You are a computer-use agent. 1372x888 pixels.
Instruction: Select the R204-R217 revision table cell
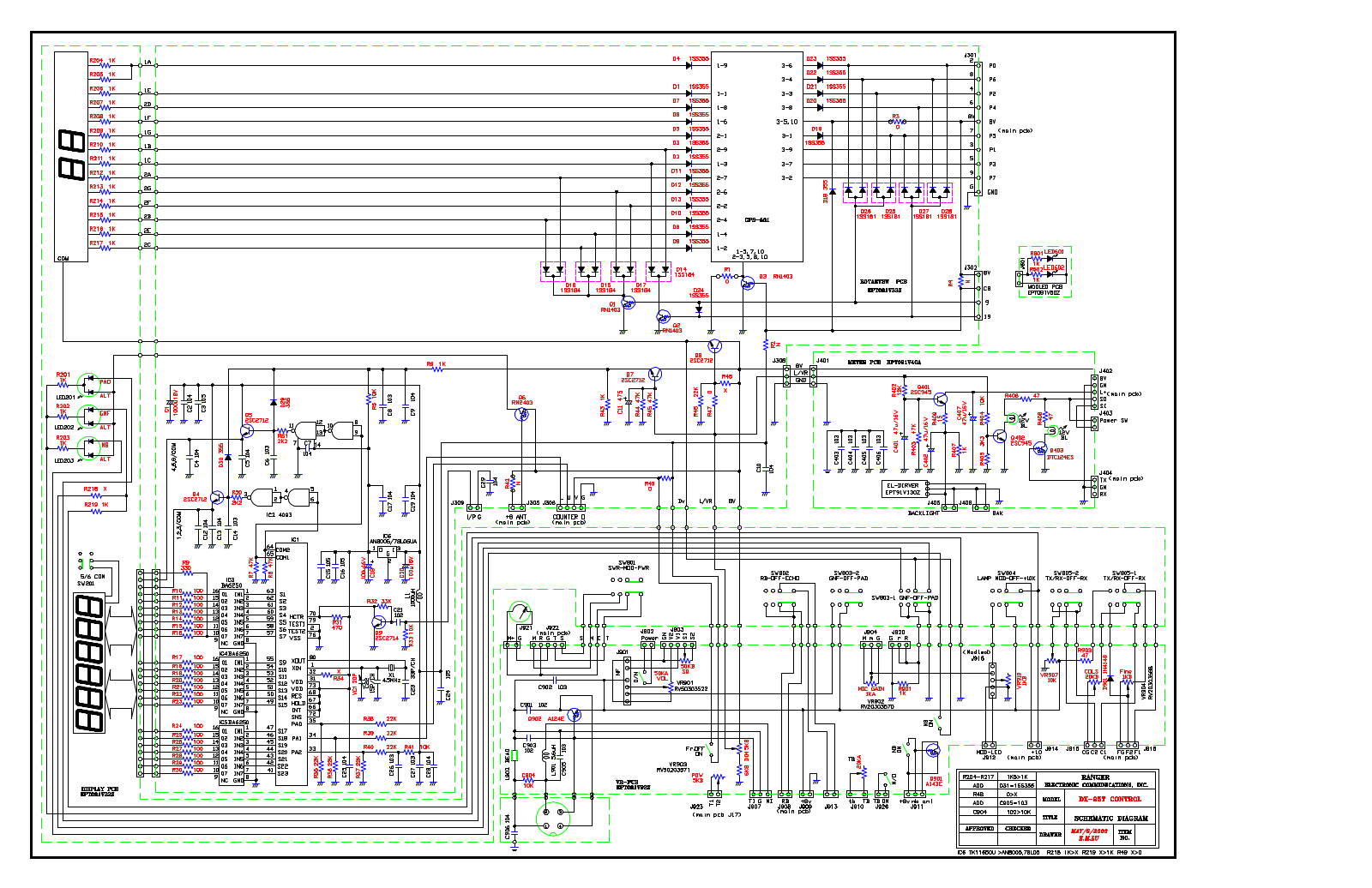pos(978,777)
